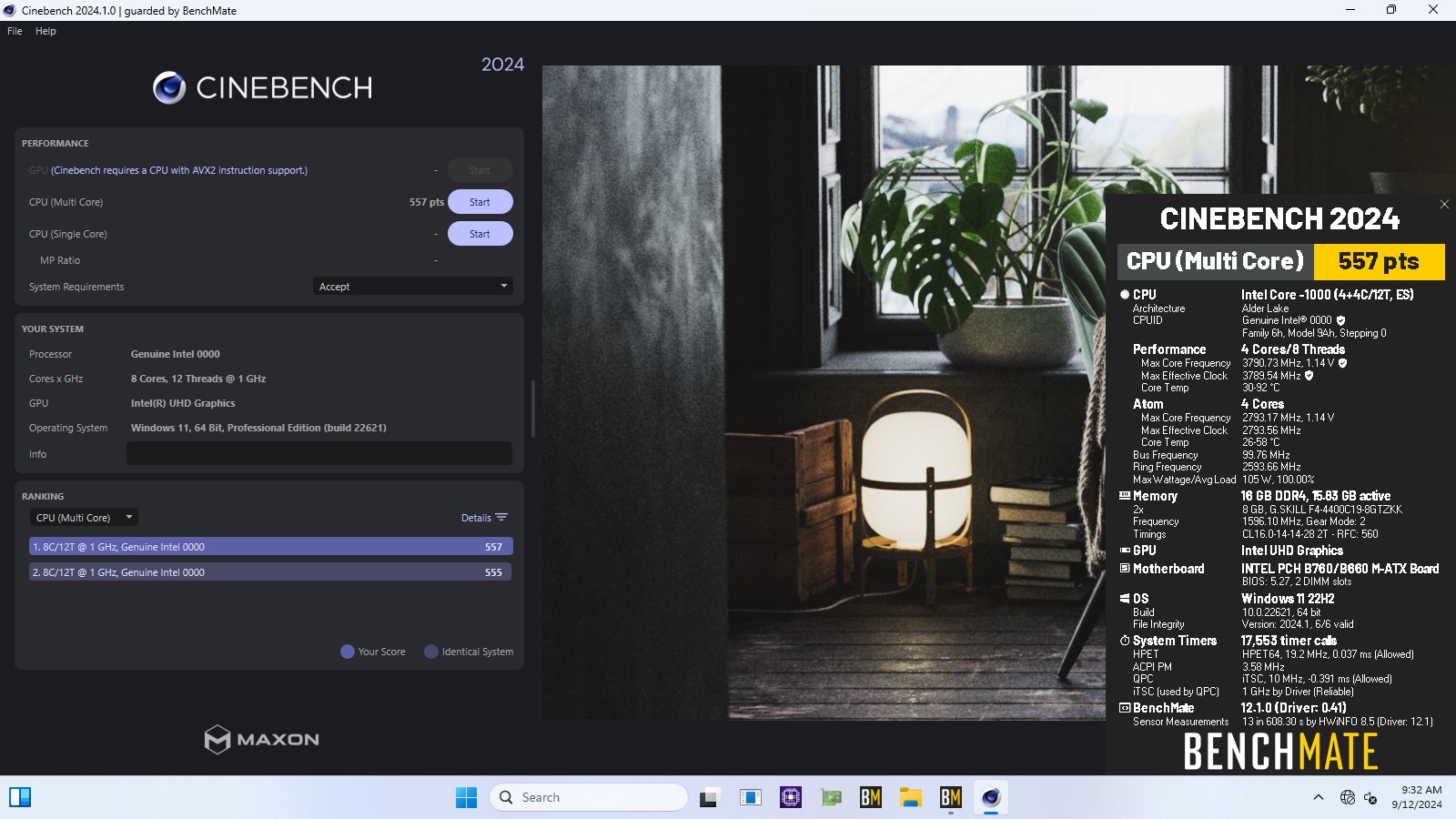This screenshot has width=1456, height=819.
Task: Click the network globe tray icon
Action: pyautogui.click(x=1348, y=797)
